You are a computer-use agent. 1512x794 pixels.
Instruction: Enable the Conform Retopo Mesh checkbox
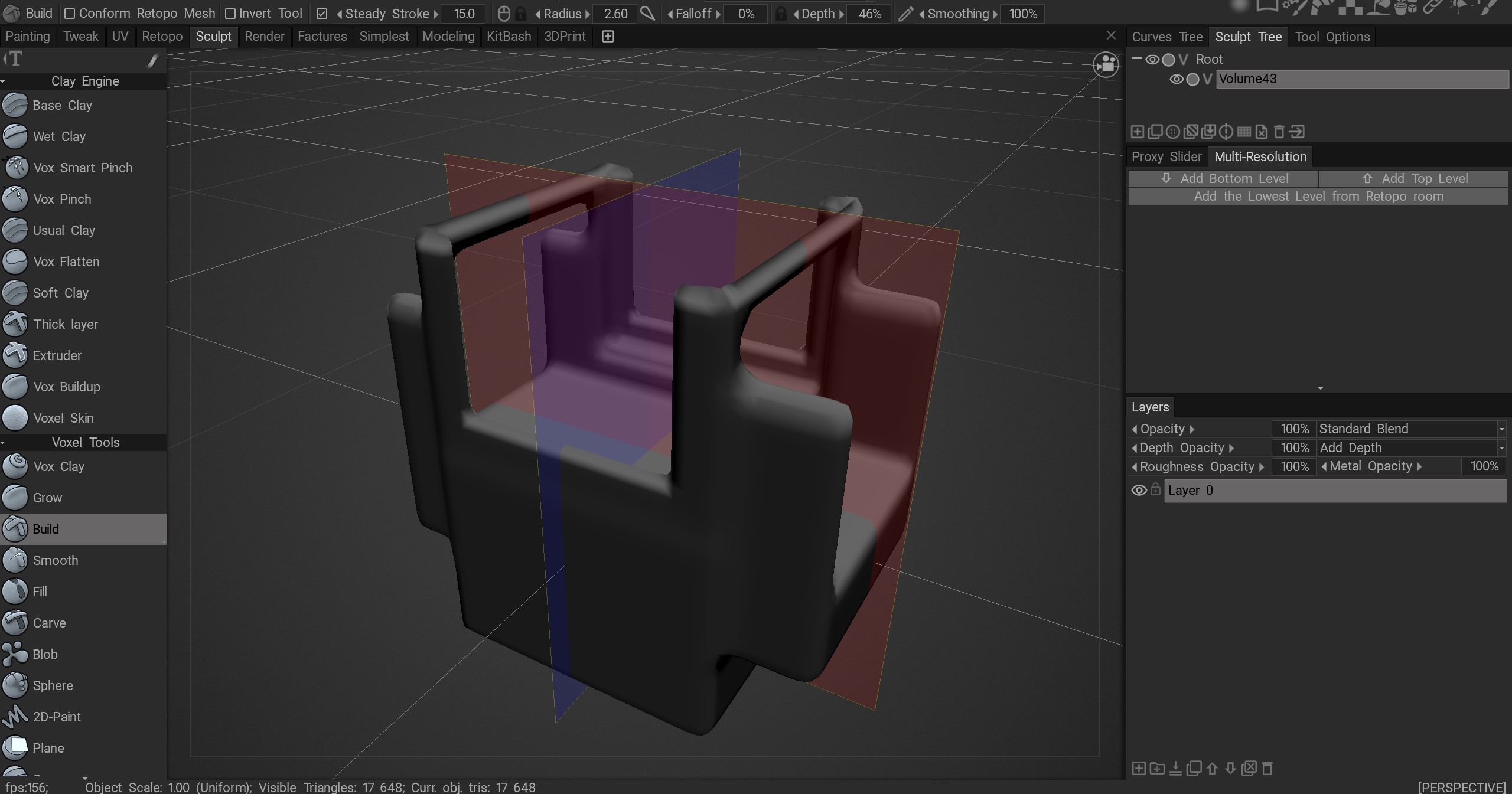click(70, 14)
